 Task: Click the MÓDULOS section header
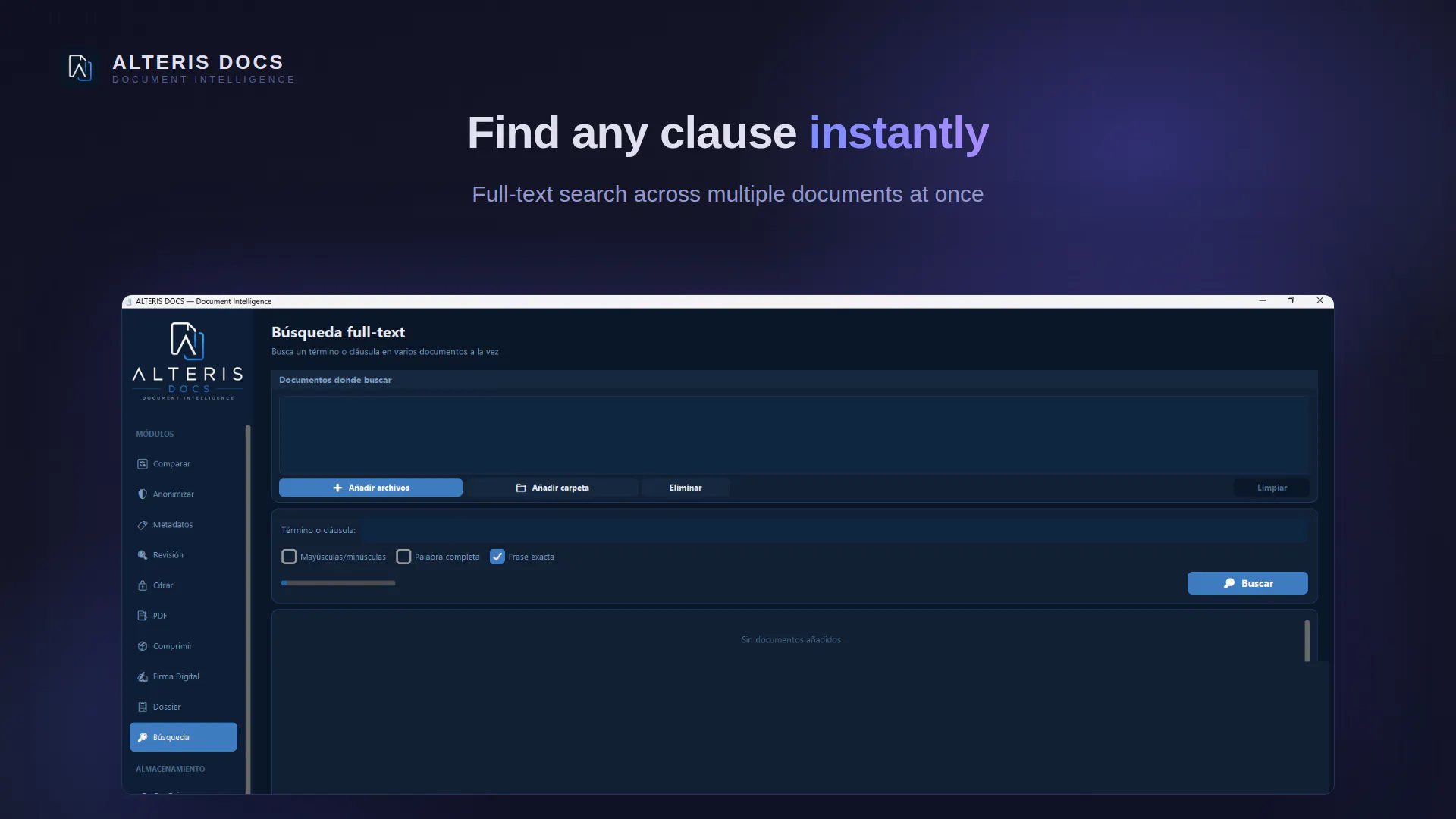pyautogui.click(x=155, y=434)
